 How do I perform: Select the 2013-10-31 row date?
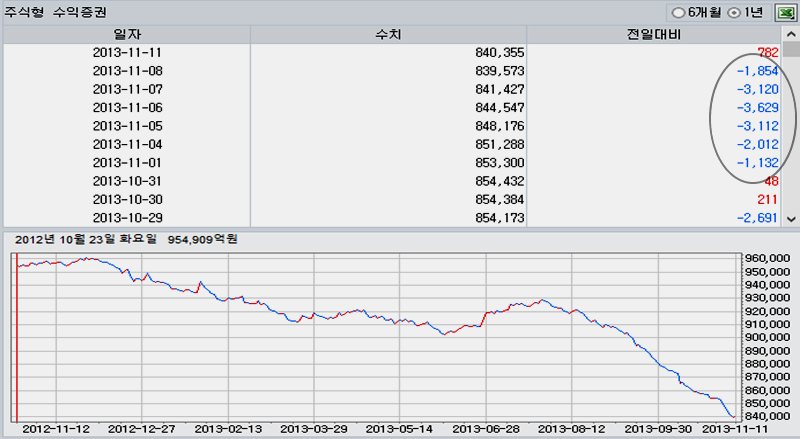click(x=127, y=181)
